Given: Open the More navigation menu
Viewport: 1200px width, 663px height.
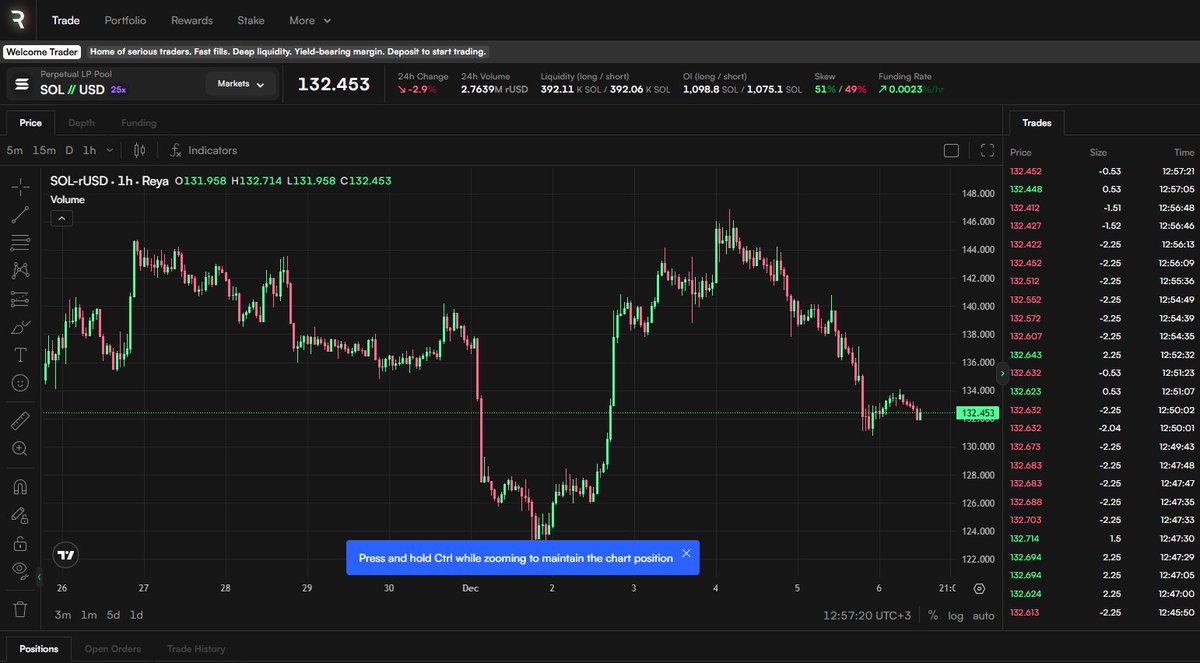Looking at the screenshot, I should click(309, 20).
